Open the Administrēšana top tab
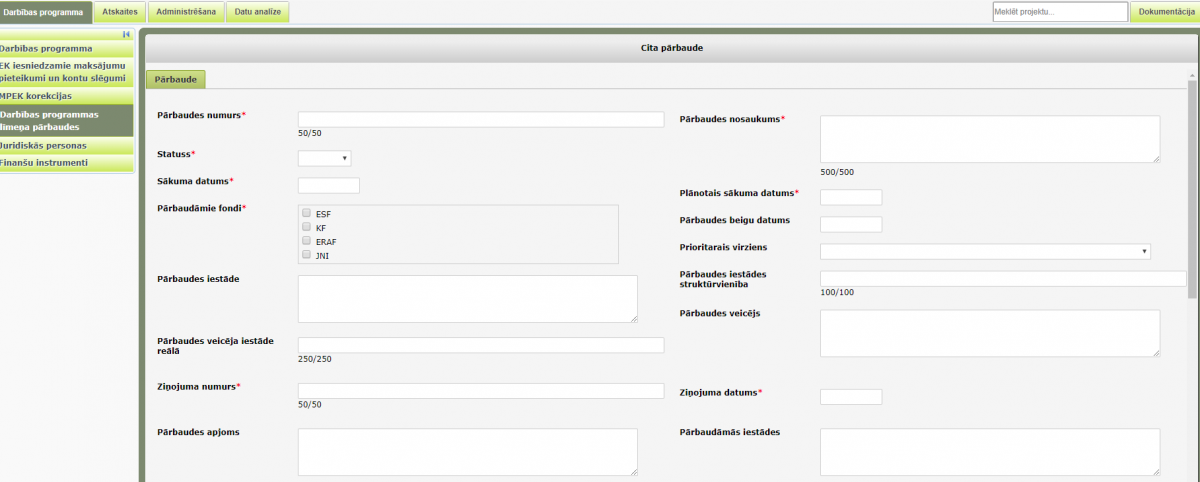The image size is (1200, 482). pos(186,12)
